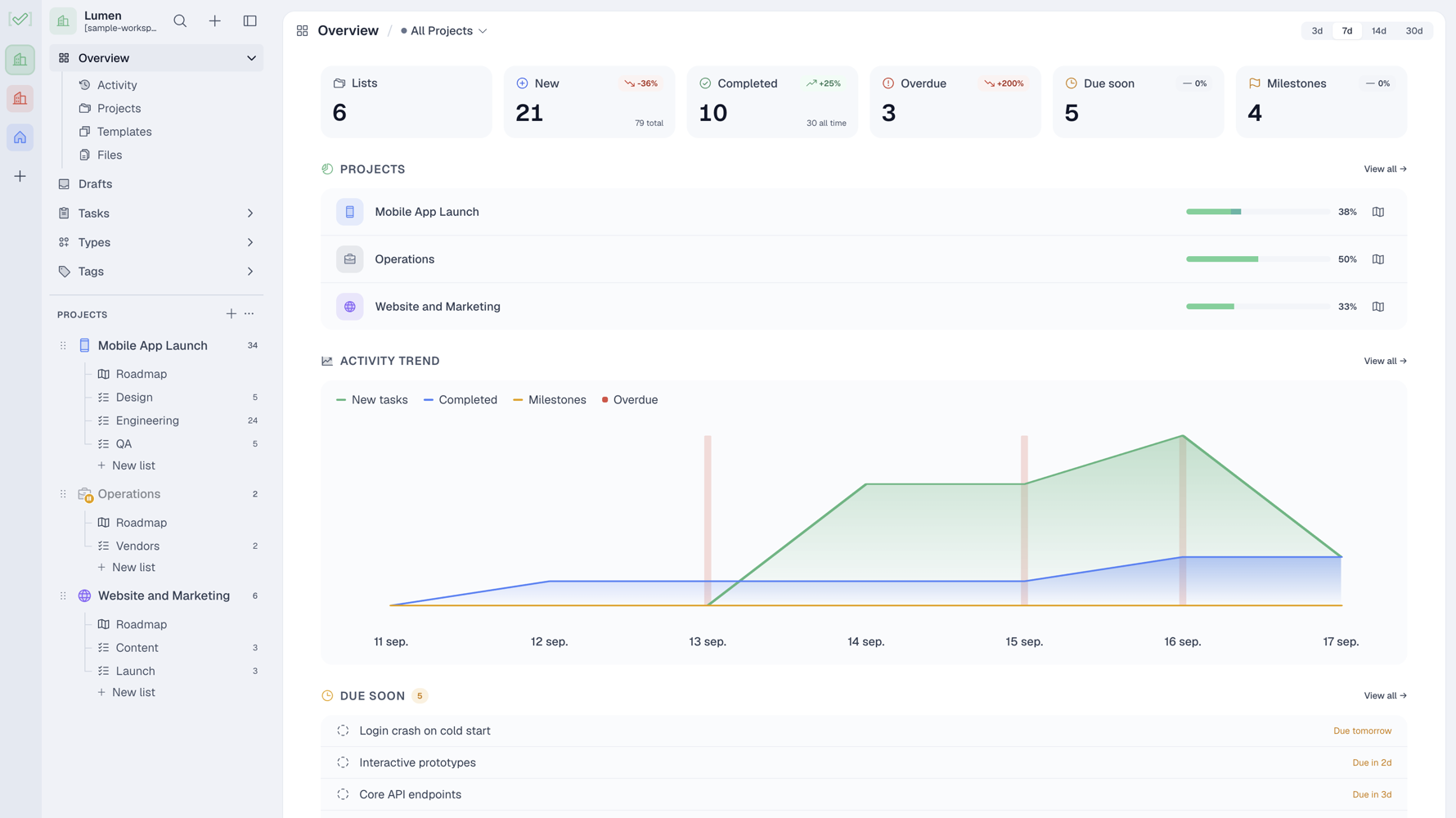The height and width of the screenshot is (818, 1456).
Task: Click the Mobile App Launch 38% progress bar
Action: [x=1258, y=212]
